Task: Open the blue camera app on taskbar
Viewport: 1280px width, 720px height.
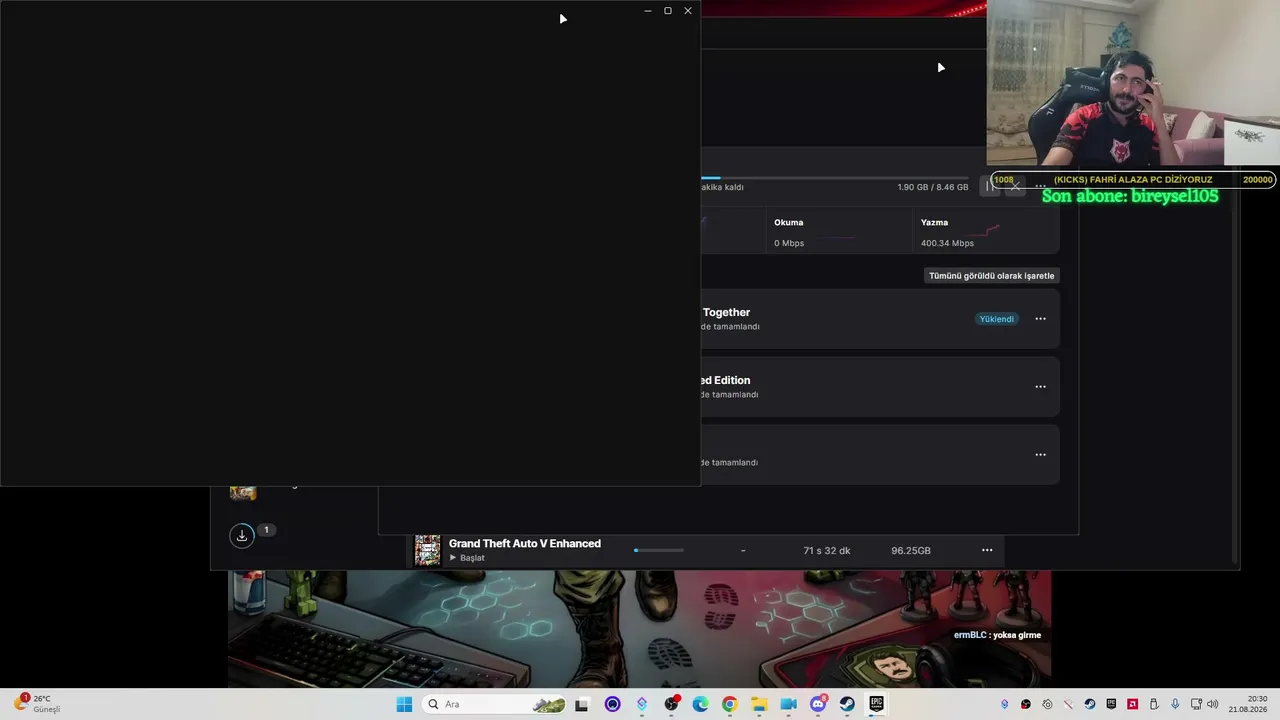Action: coord(788,704)
